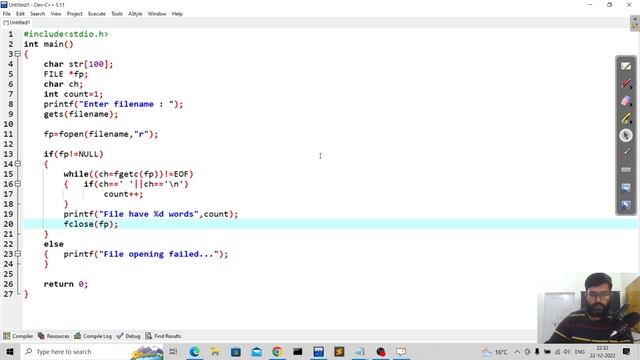This screenshot has height=360, width=640.
Task: Launch Microsoft Edge from taskbar
Action: [194, 351]
